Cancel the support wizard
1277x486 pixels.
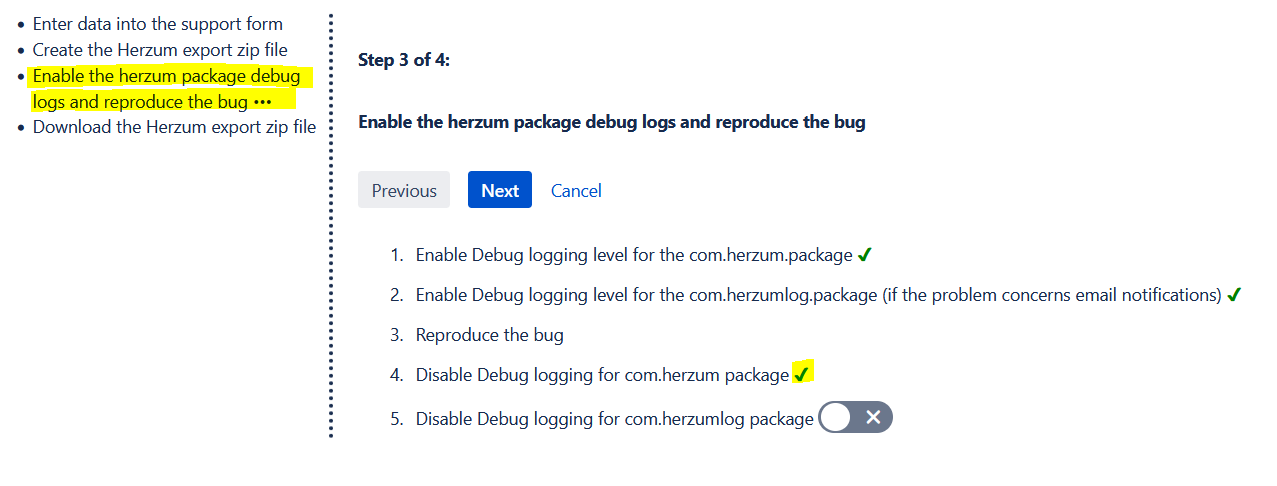tap(576, 190)
